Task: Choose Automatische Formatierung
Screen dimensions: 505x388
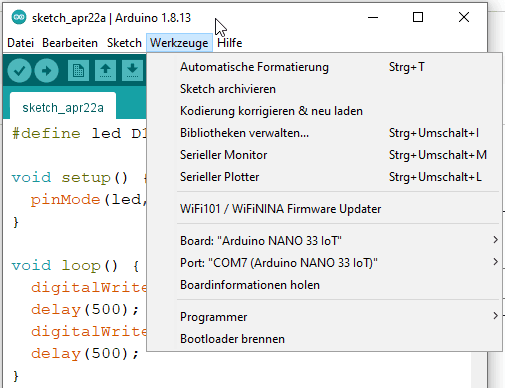Action: click(x=324, y=67)
